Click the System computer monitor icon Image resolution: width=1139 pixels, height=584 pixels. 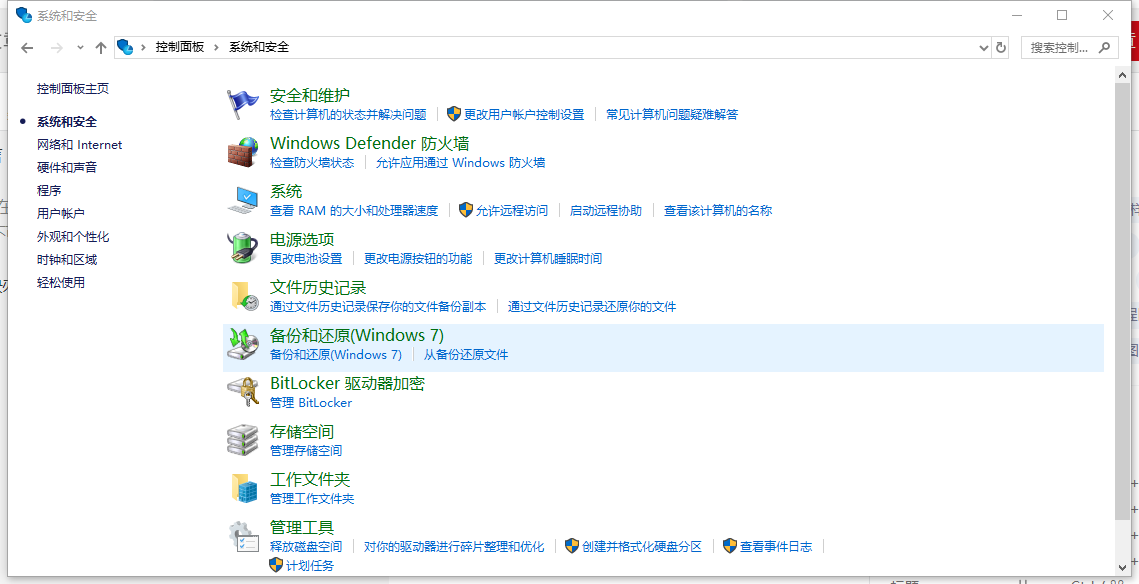(243, 200)
